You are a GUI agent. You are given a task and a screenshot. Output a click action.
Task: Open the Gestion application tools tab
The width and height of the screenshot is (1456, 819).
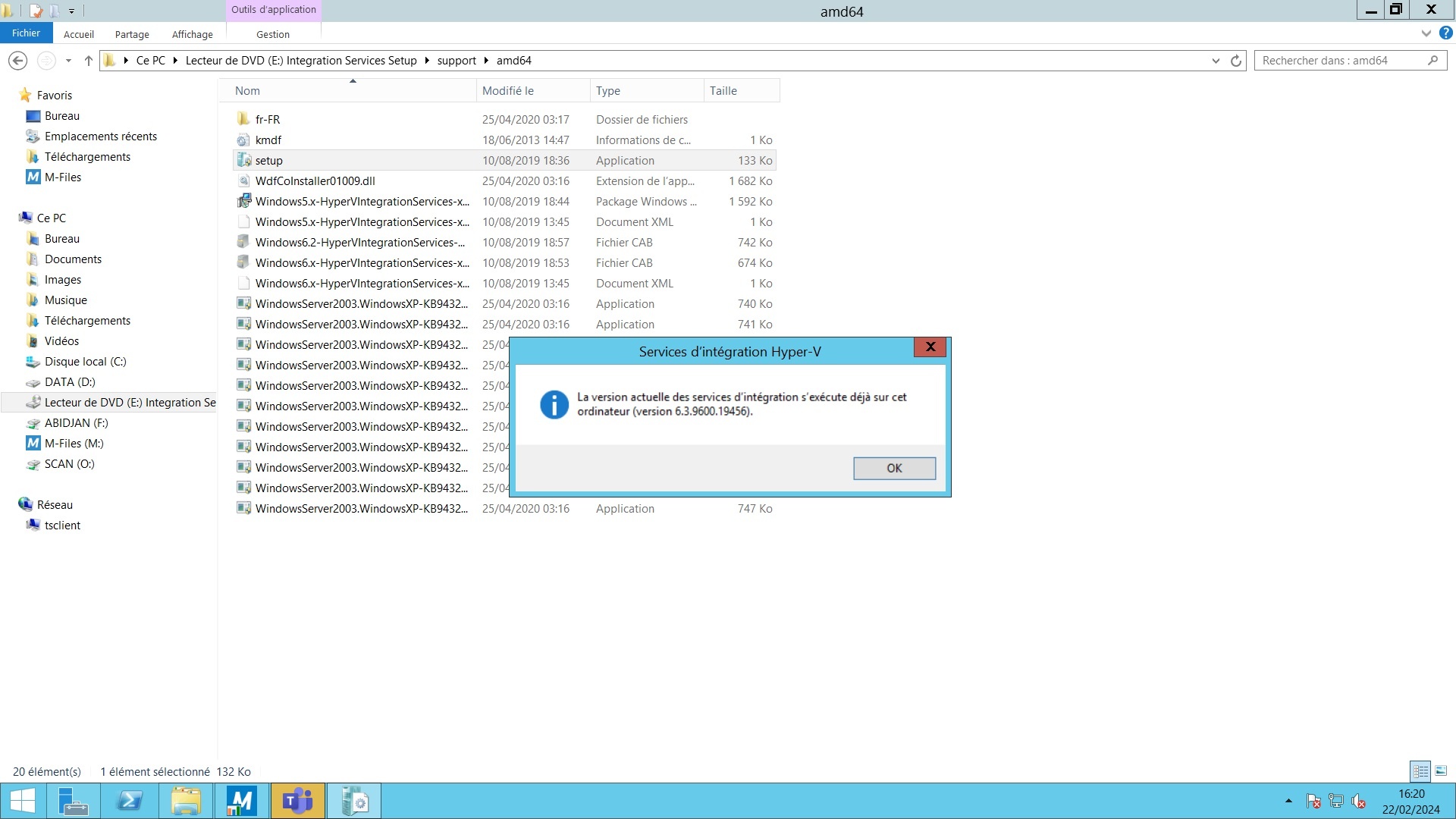click(x=273, y=34)
